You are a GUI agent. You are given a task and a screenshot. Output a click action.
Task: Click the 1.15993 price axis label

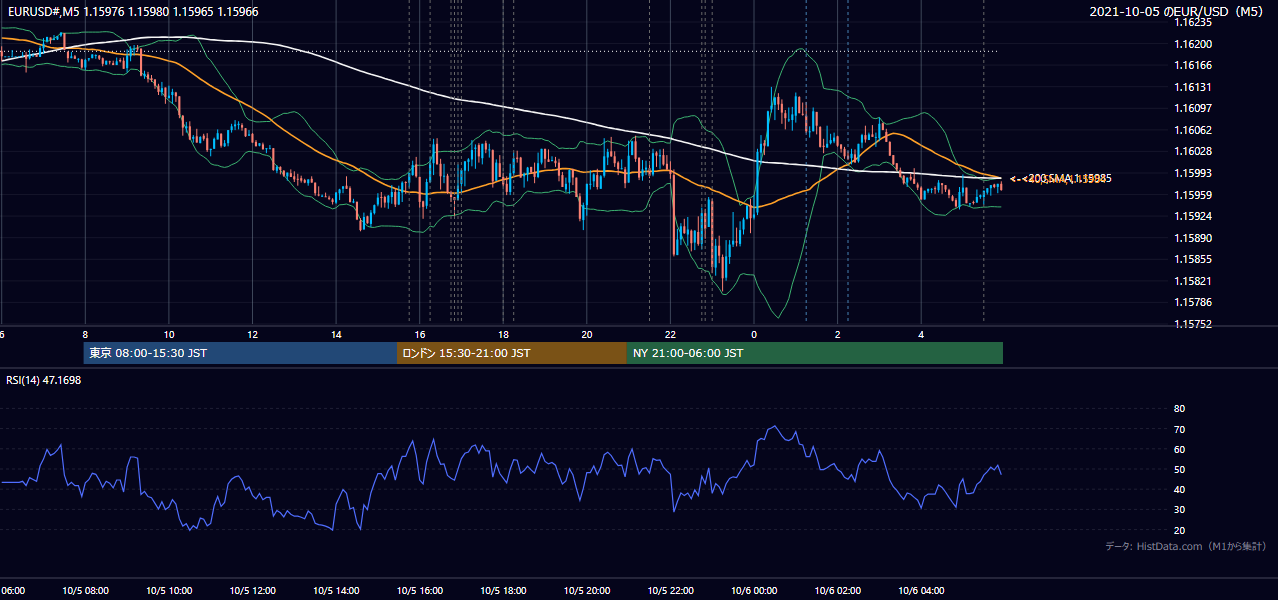(x=1192, y=173)
